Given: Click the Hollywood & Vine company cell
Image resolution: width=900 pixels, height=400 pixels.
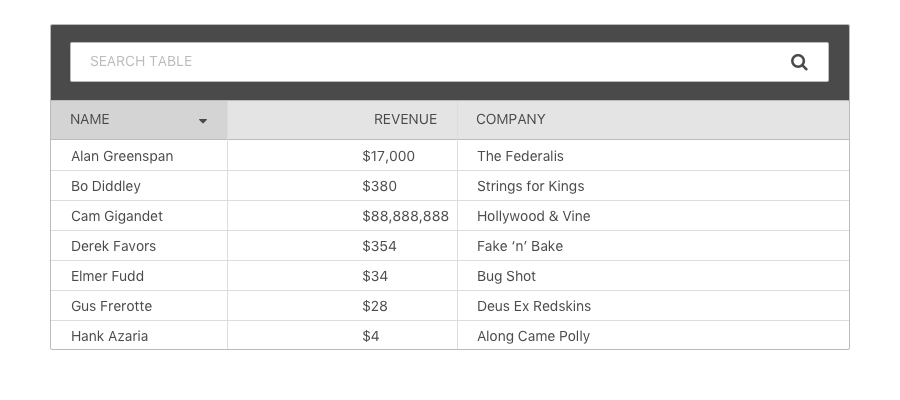Looking at the screenshot, I should pyautogui.click(x=653, y=216).
